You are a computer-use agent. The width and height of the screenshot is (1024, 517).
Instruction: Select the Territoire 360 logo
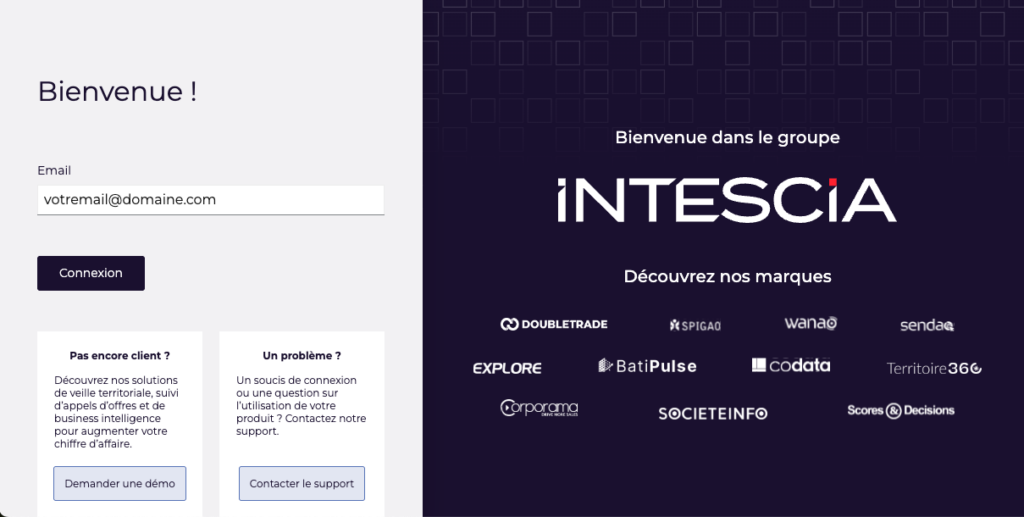934,368
